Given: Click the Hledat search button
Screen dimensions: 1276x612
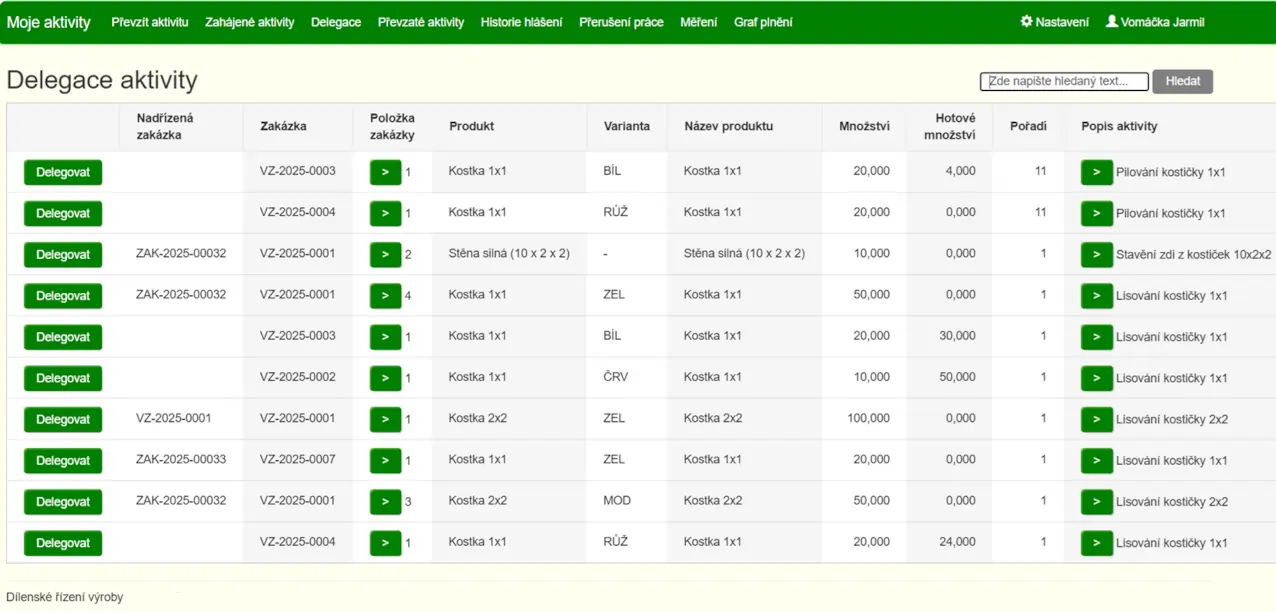Looking at the screenshot, I should (1182, 81).
